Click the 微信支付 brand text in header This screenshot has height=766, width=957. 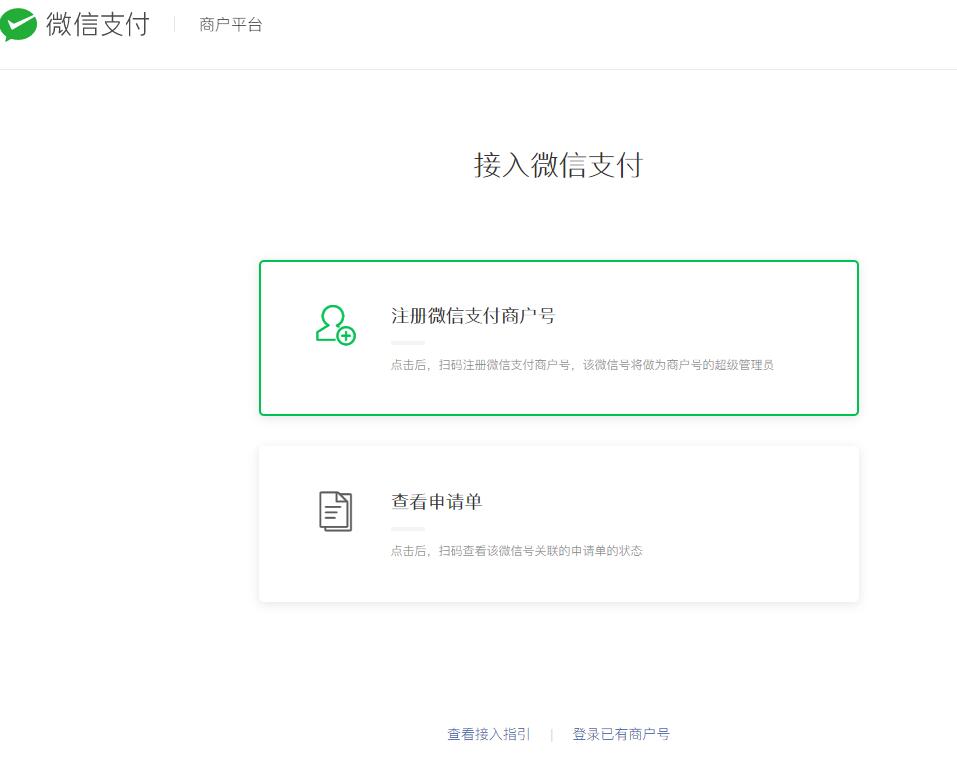pos(98,24)
